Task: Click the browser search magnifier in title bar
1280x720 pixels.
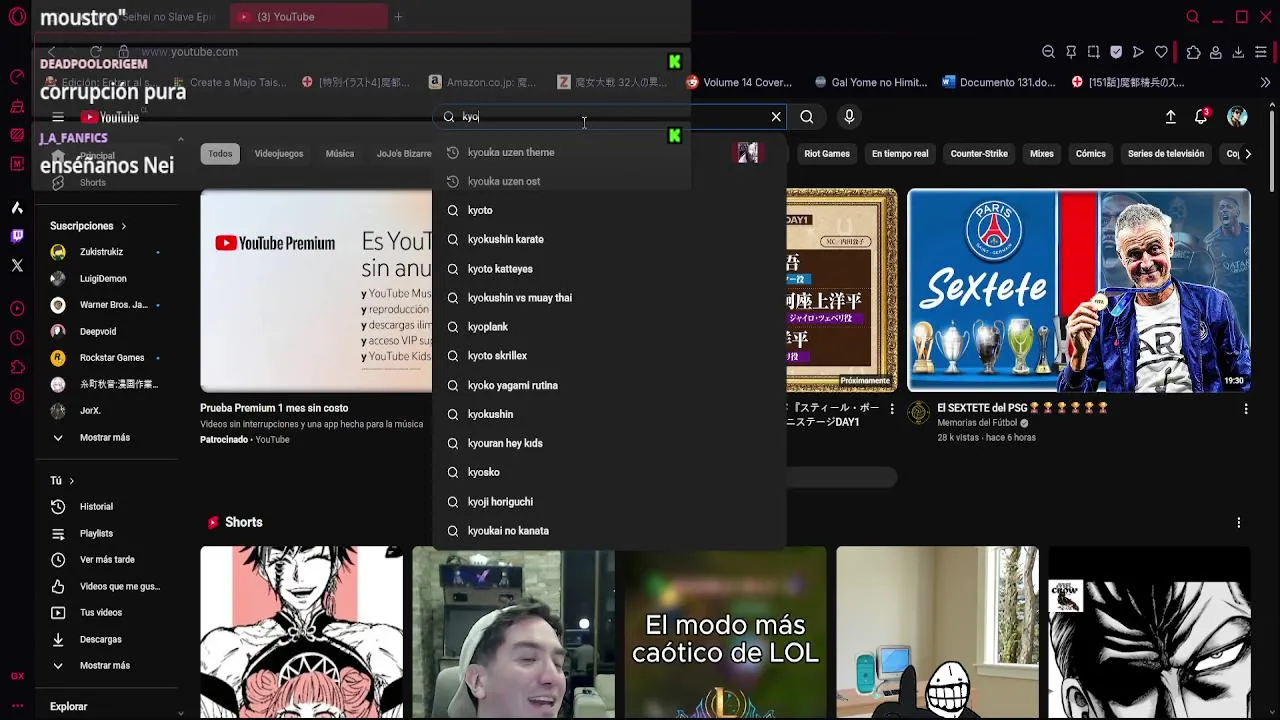Action: point(1192,17)
